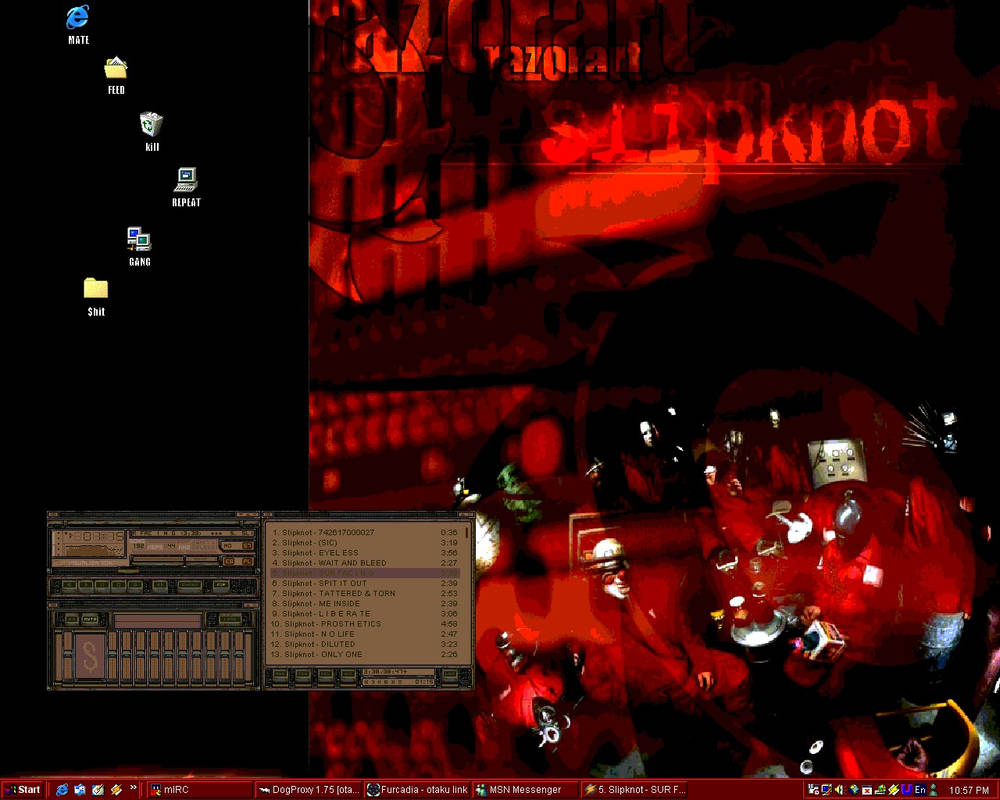Launch Internet Explorer from the quick launch bar
The image size is (1000, 800).
pyautogui.click(x=62, y=790)
